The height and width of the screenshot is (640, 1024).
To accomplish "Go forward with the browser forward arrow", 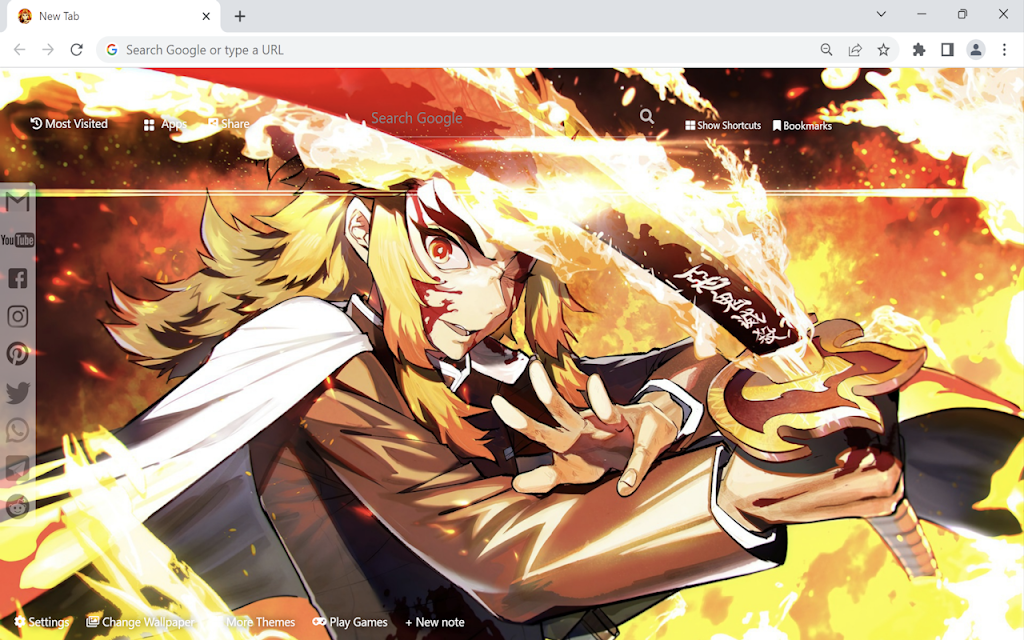I will tap(48, 50).
